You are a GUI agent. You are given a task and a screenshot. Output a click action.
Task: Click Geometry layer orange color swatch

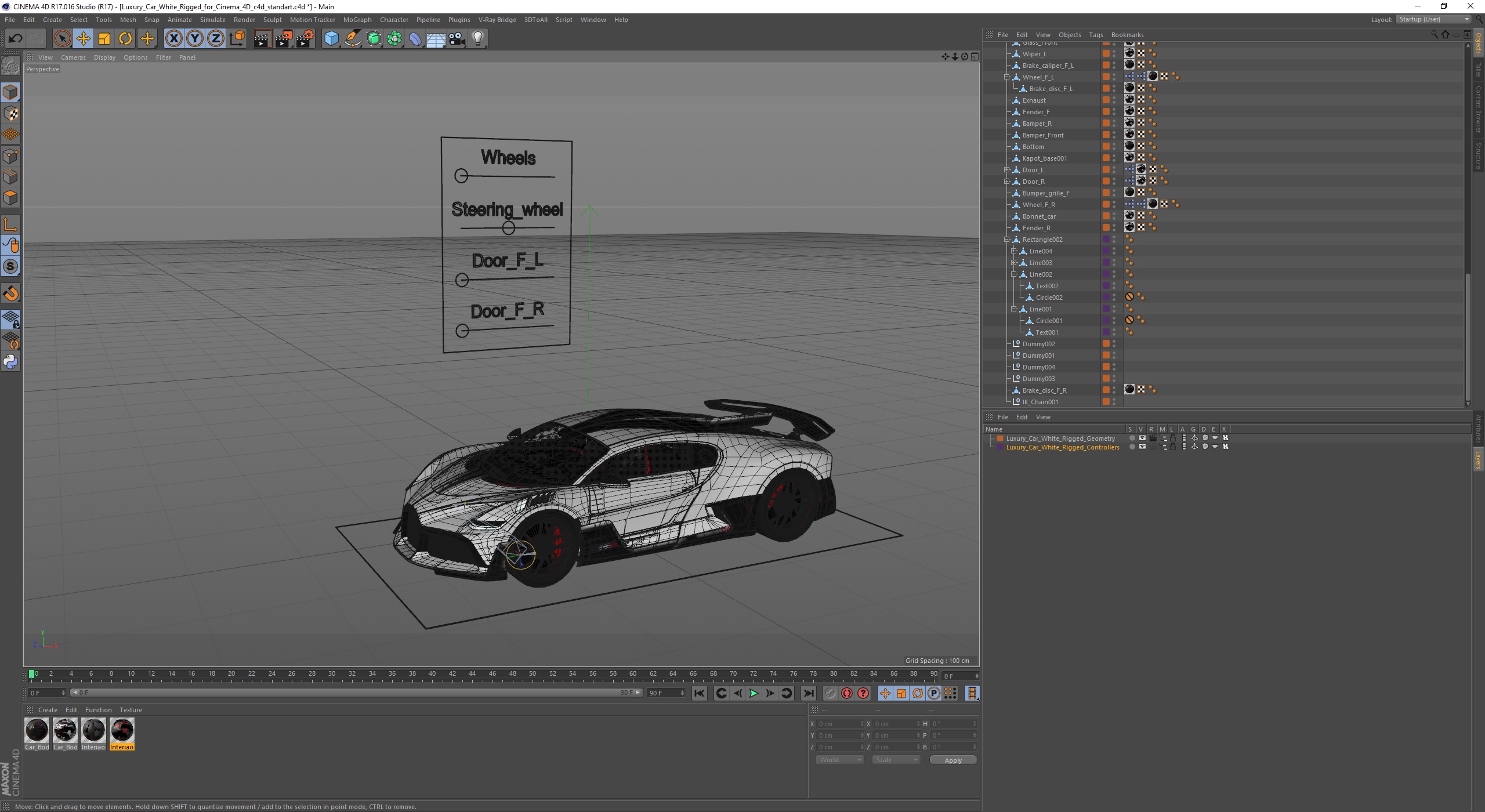click(1000, 438)
